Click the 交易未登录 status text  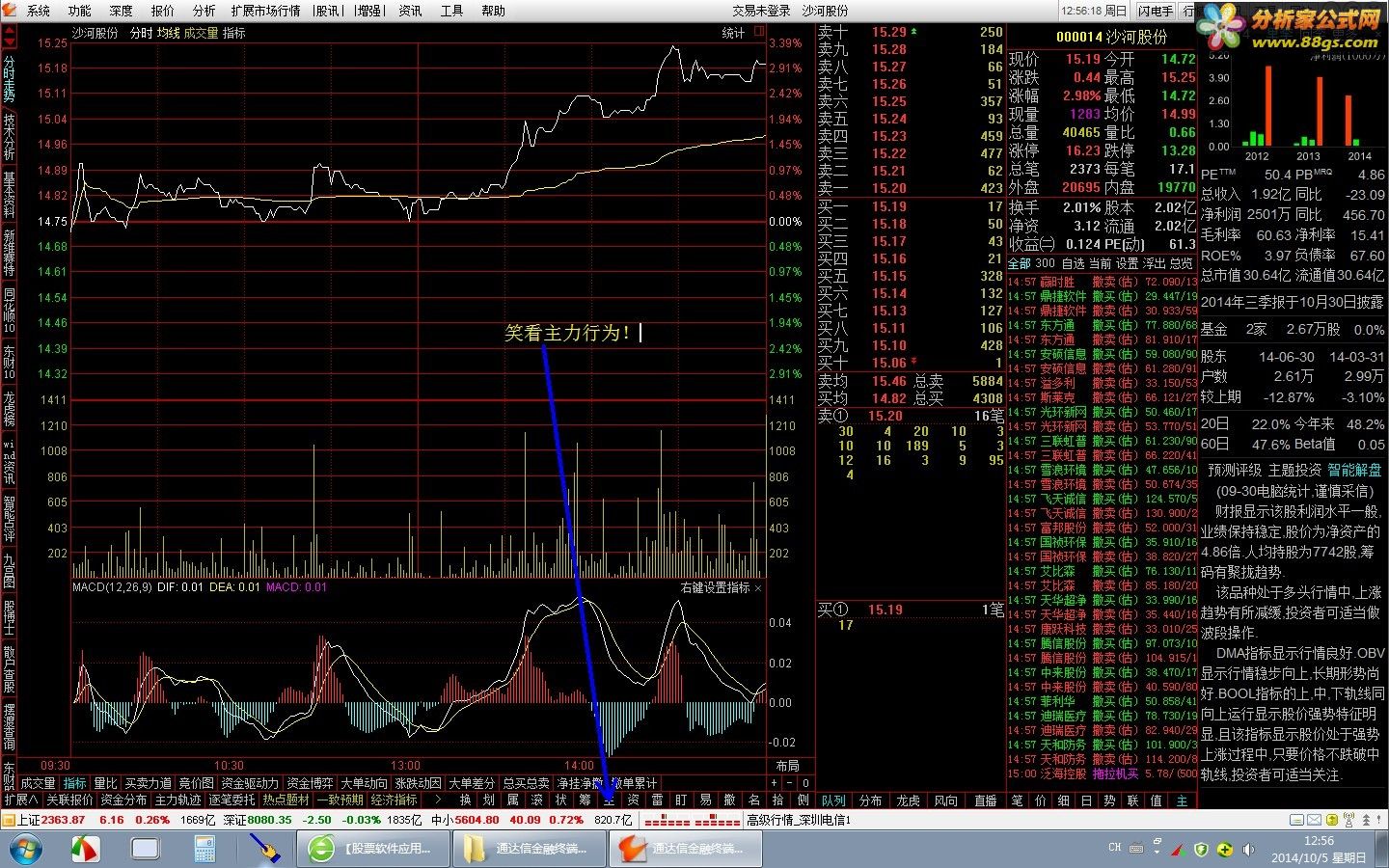coord(761,11)
